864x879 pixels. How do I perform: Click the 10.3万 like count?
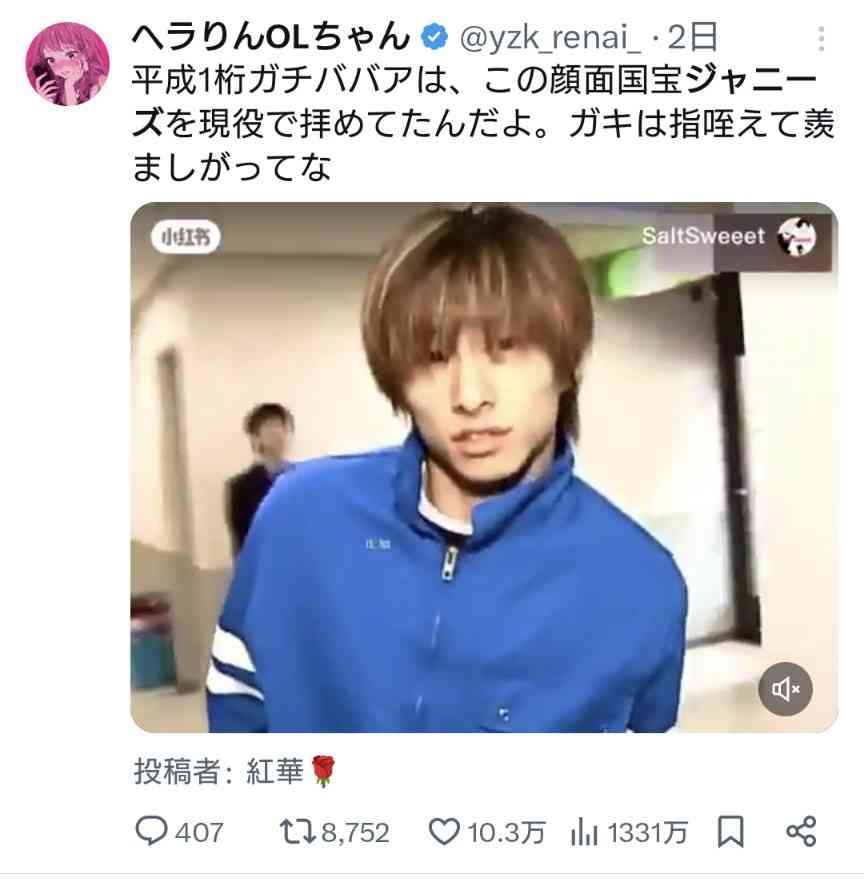(506, 832)
